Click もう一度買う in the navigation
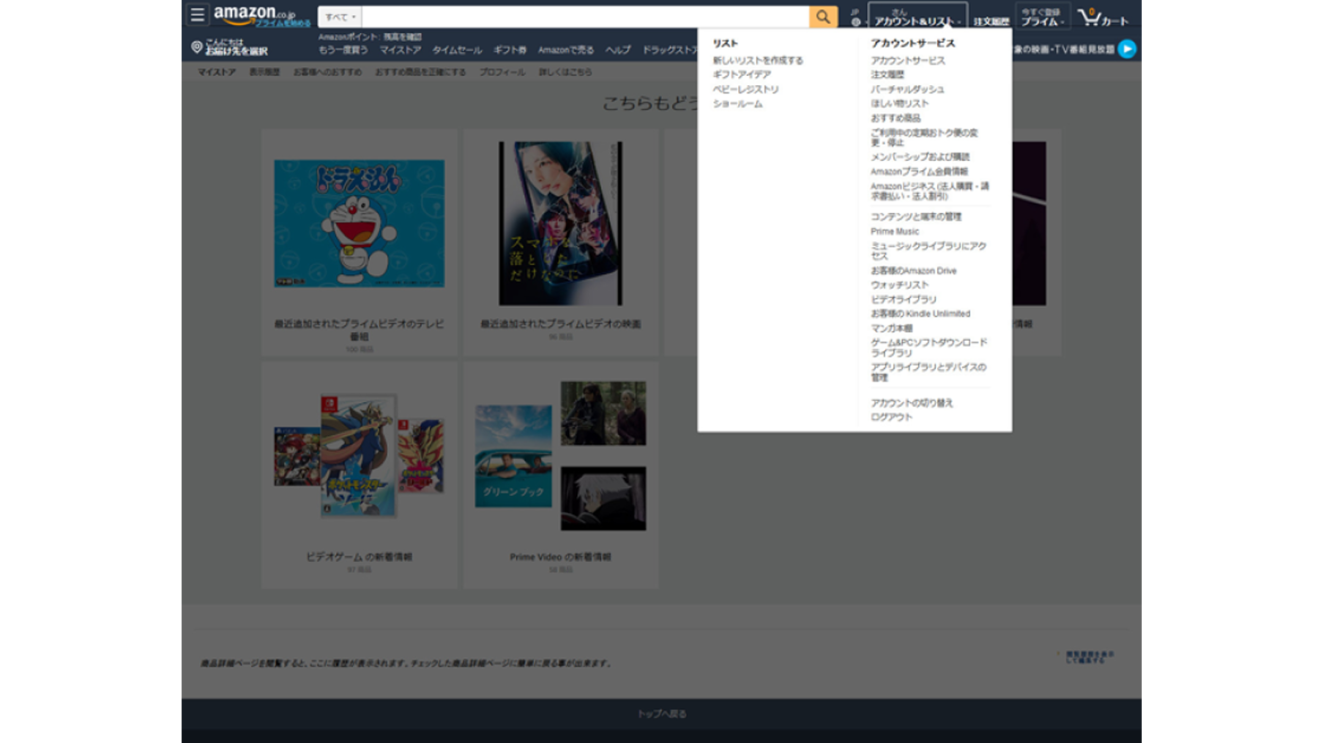Viewport: 1320px width, 743px height. click(343, 50)
